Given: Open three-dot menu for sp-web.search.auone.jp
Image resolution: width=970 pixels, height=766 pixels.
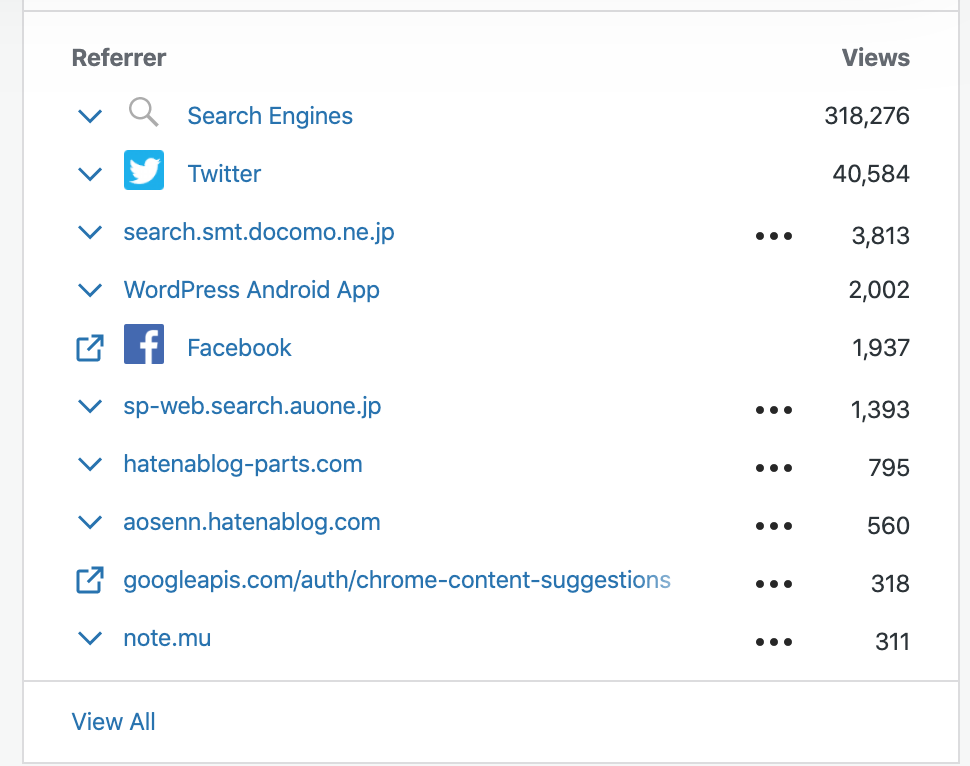Looking at the screenshot, I should (x=774, y=410).
